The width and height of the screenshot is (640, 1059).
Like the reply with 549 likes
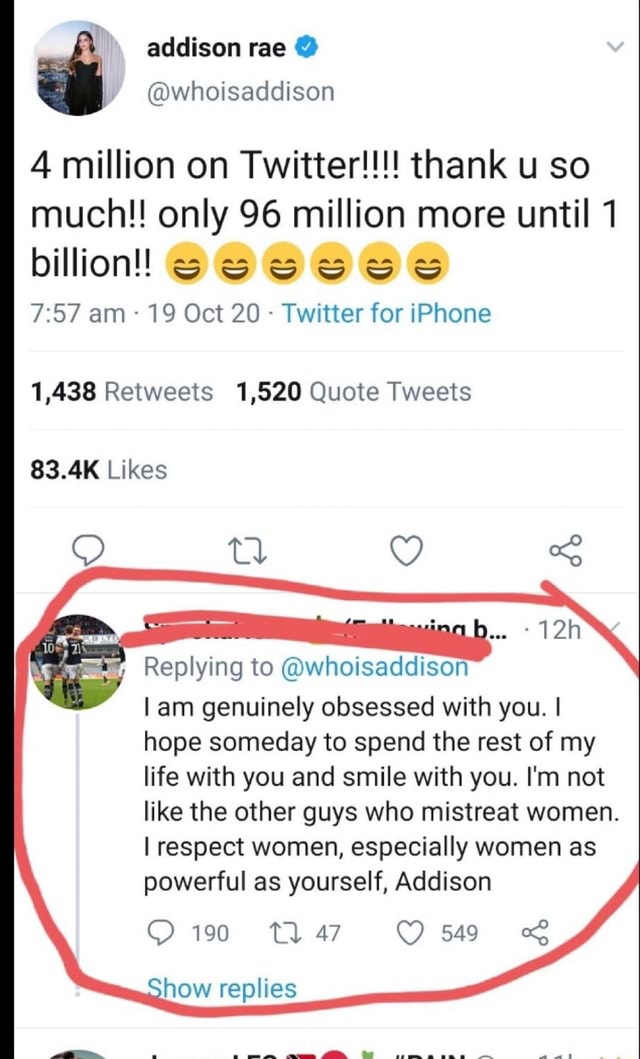coord(411,933)
